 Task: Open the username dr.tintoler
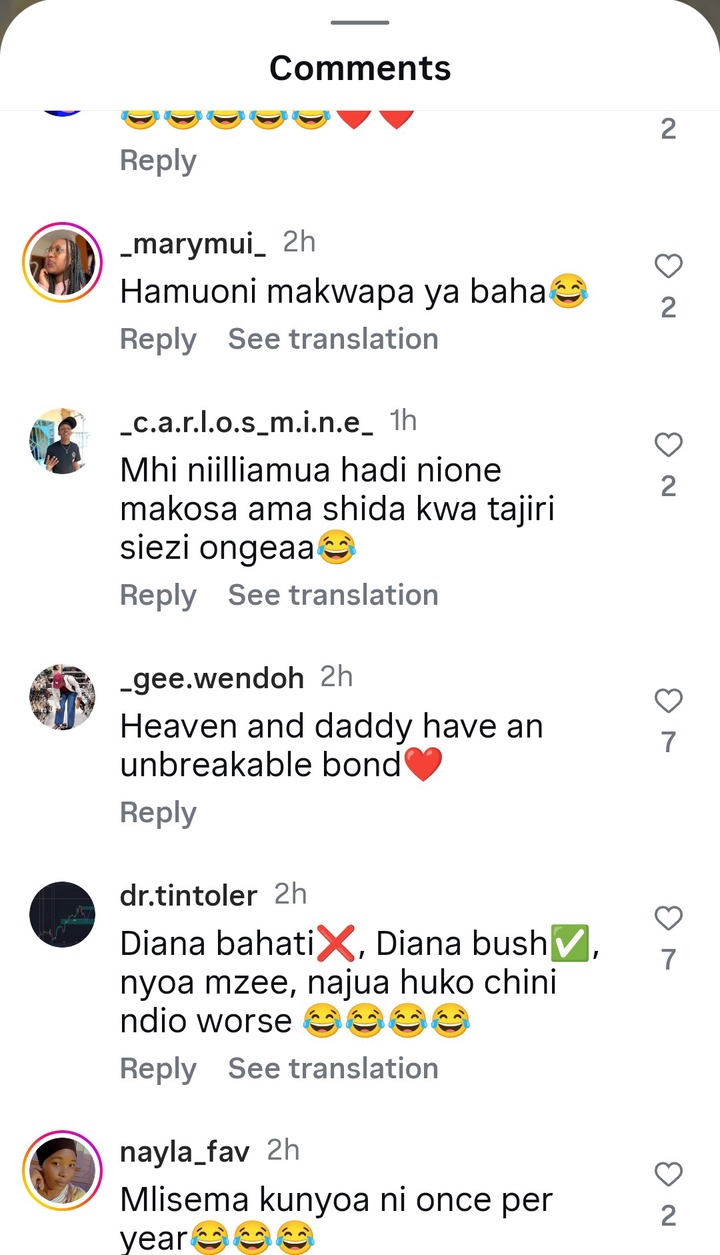[x=189, y=895]
